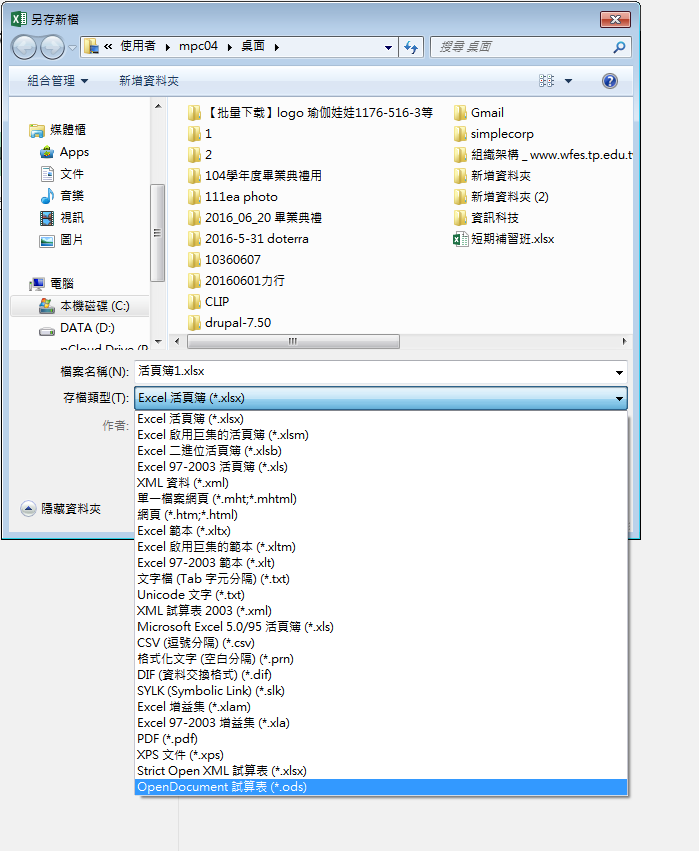Open the help button in toolbar
699x851 pixels.
tap(609, 81)
